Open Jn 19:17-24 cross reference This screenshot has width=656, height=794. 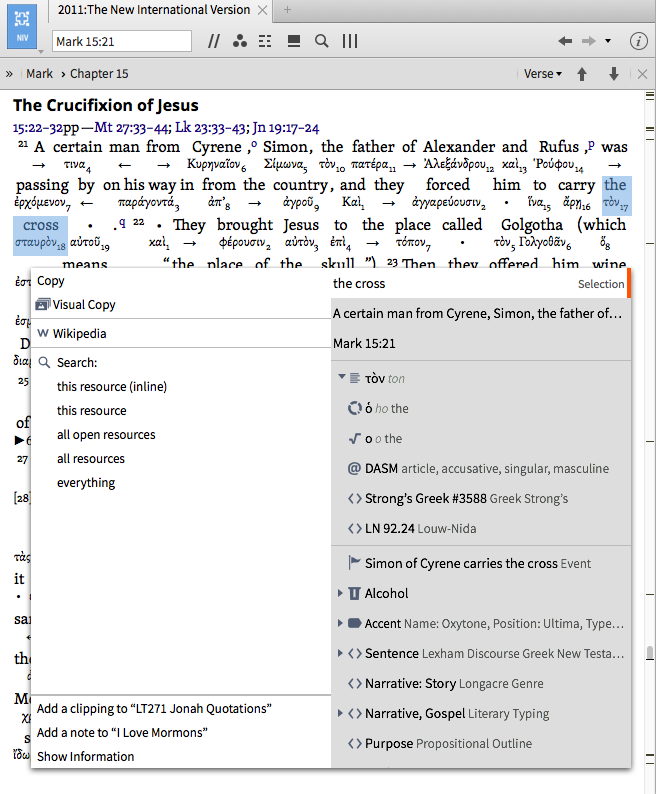[x=286, y=128]
